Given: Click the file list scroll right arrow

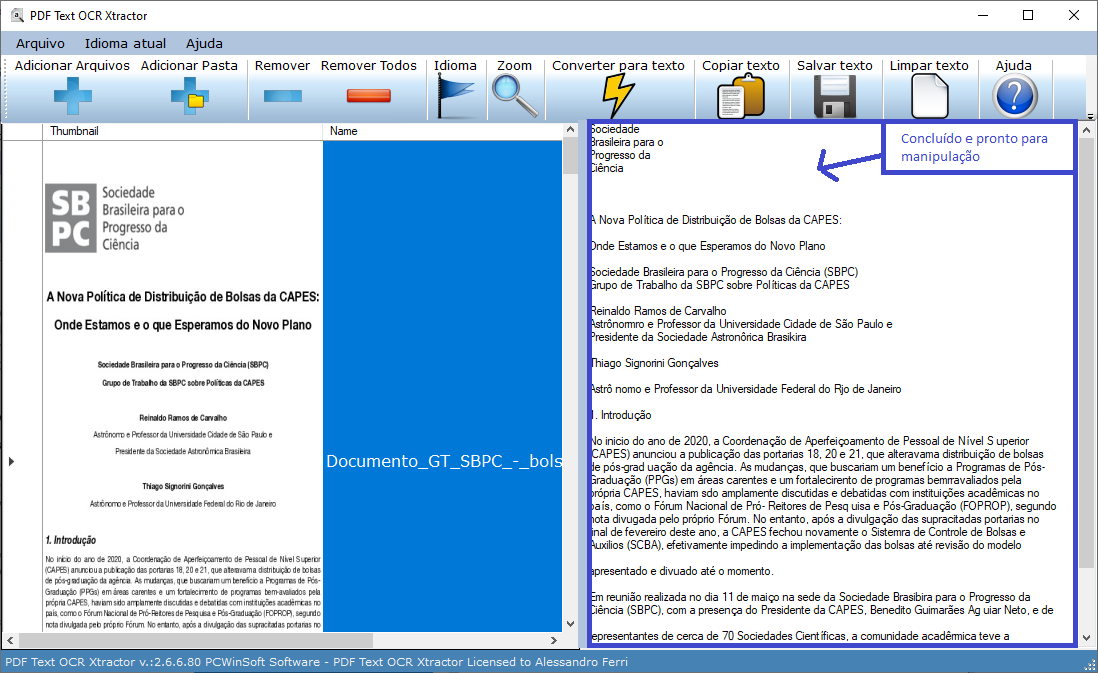Looking at the screenshot, I should point(554,640).
